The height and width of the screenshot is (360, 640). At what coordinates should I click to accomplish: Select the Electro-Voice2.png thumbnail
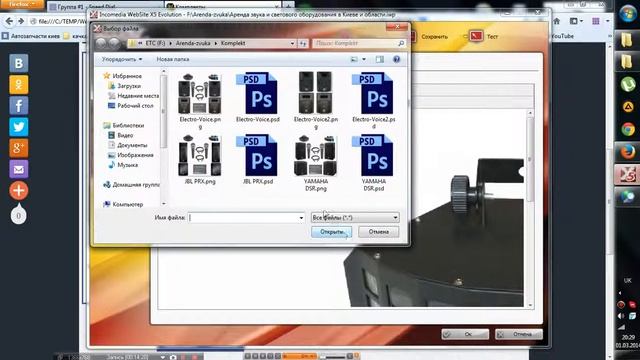(316, 93)
